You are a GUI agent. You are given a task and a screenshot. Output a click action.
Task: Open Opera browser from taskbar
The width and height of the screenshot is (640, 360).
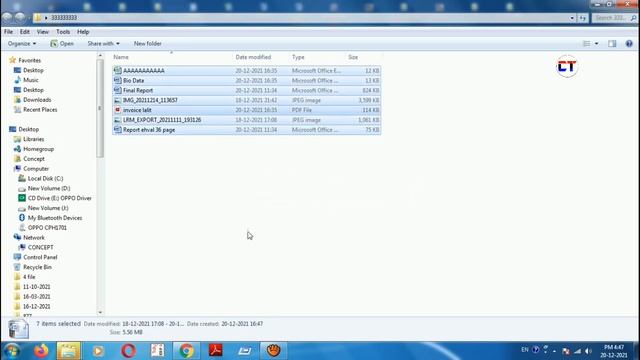tap(128, 351)
